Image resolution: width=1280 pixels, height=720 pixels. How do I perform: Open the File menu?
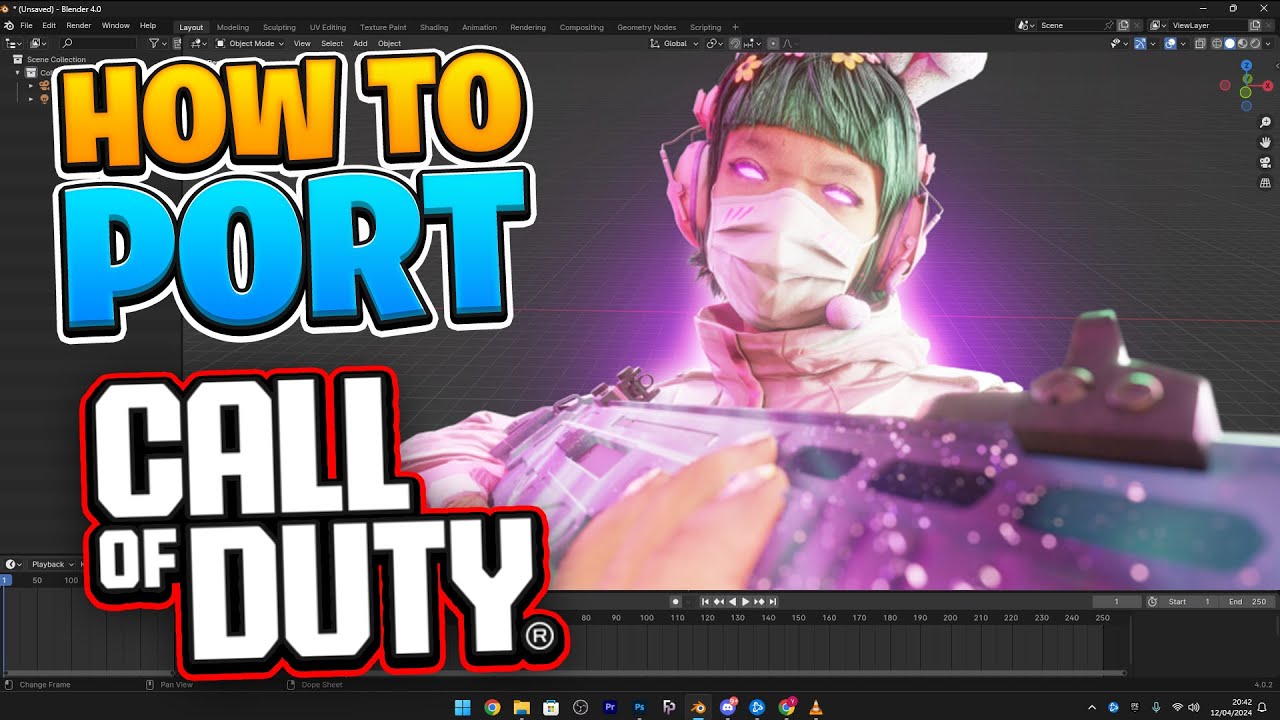[26, 25]
